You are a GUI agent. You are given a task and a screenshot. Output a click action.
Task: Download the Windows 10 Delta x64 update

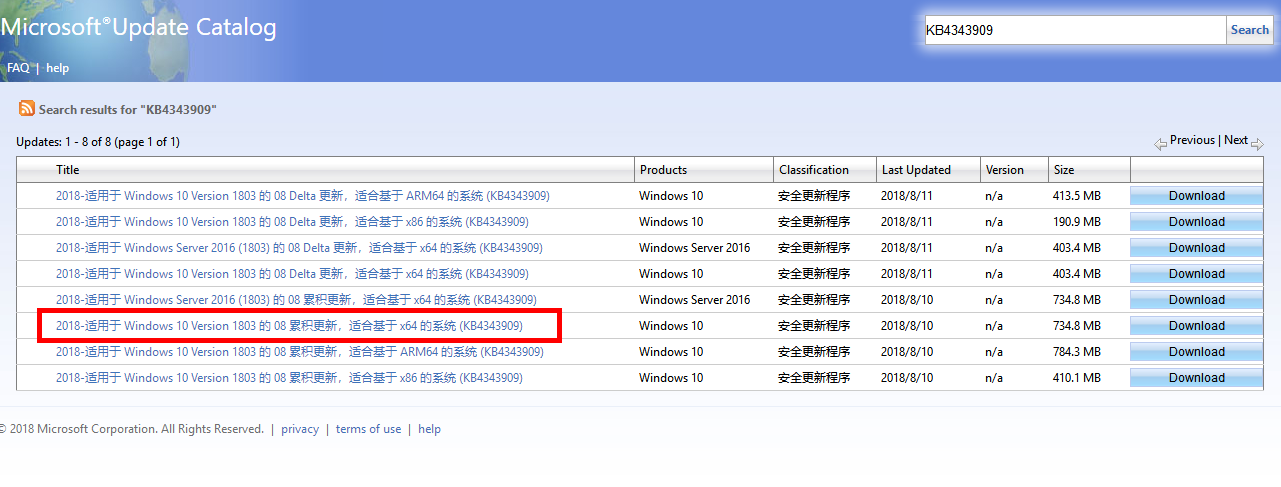click(1197, 274)
